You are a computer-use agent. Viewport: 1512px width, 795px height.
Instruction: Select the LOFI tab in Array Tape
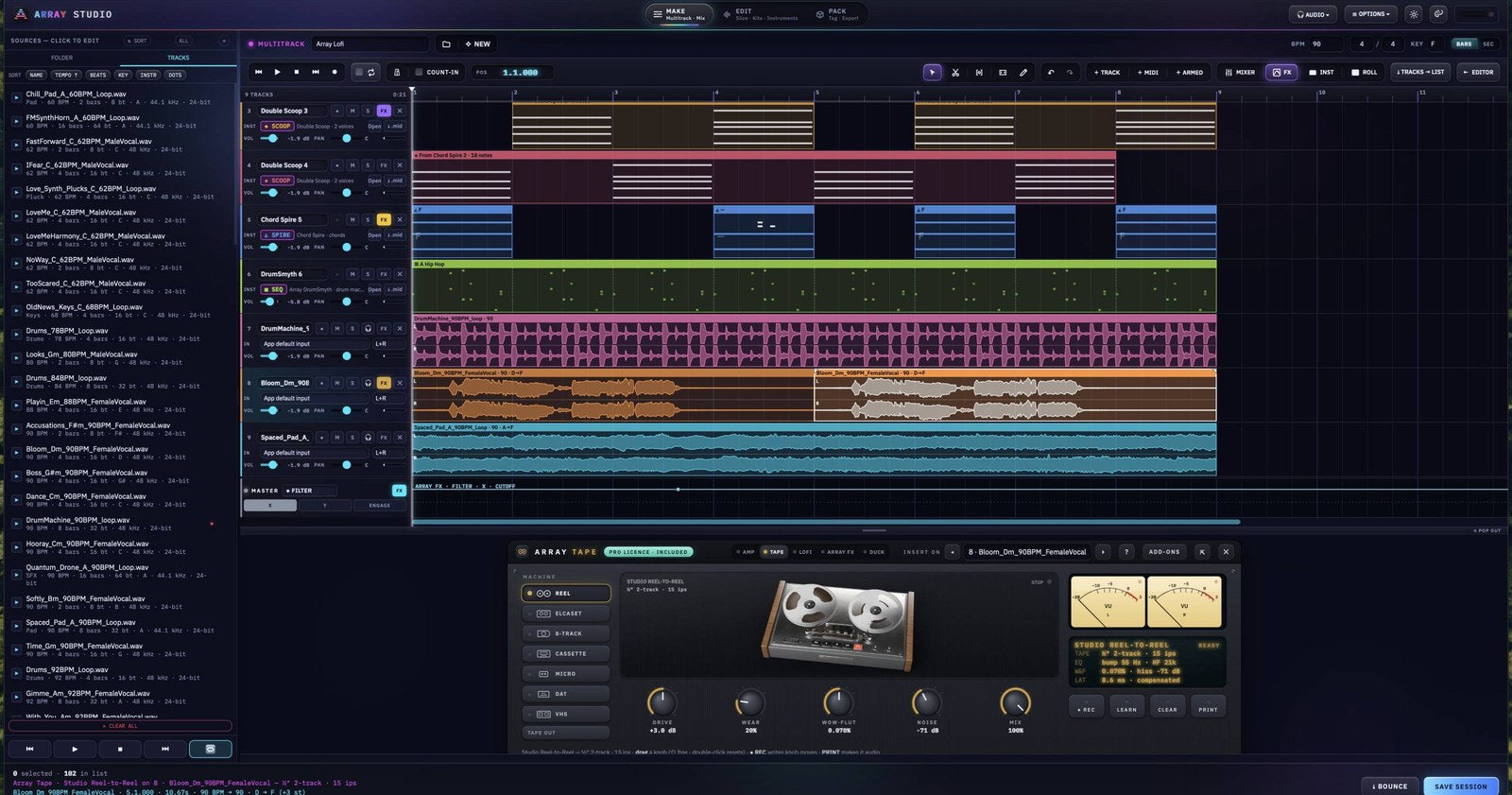(803, 552)
